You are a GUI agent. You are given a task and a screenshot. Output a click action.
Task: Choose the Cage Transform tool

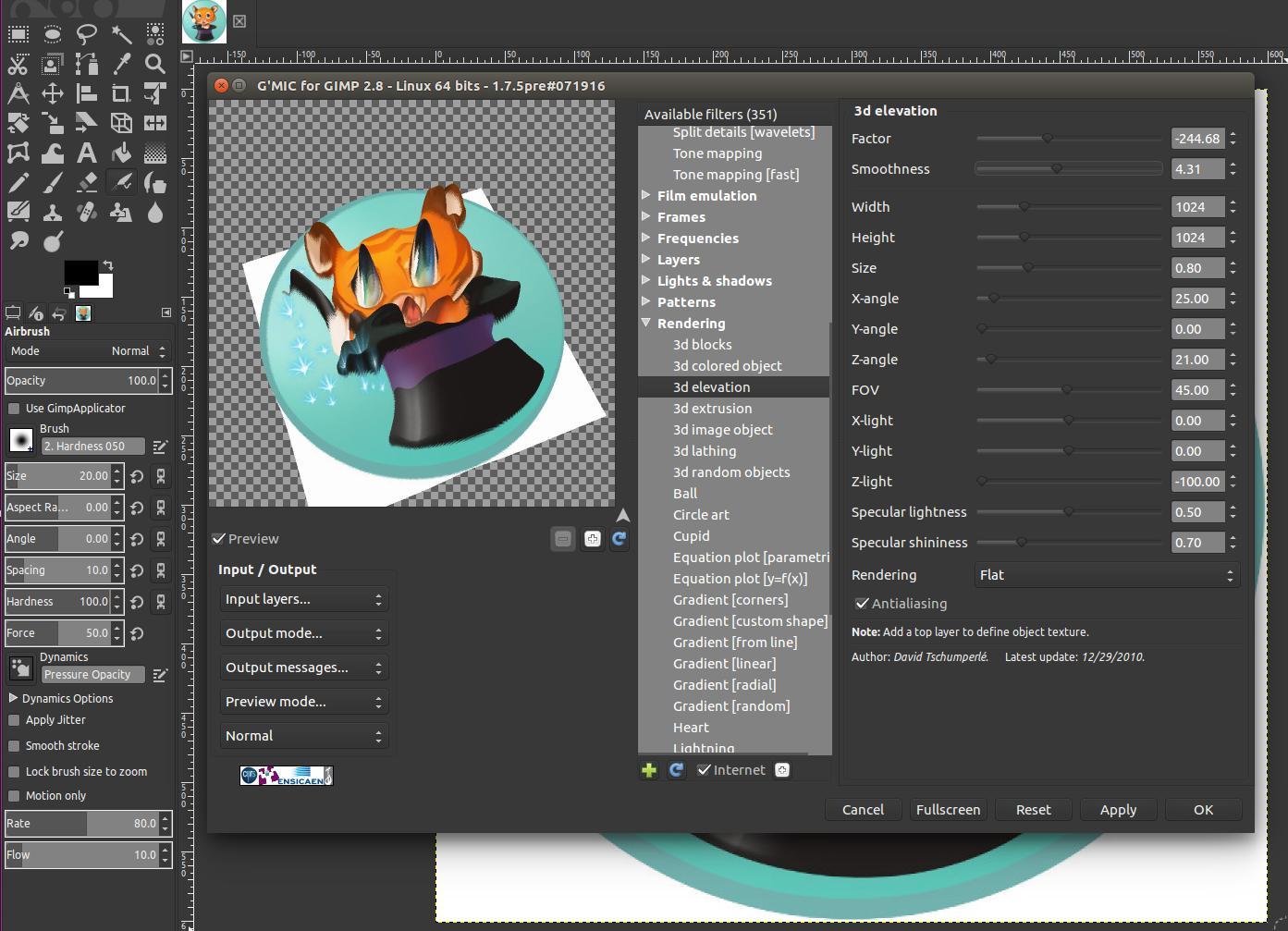click(x=18, y=153)
